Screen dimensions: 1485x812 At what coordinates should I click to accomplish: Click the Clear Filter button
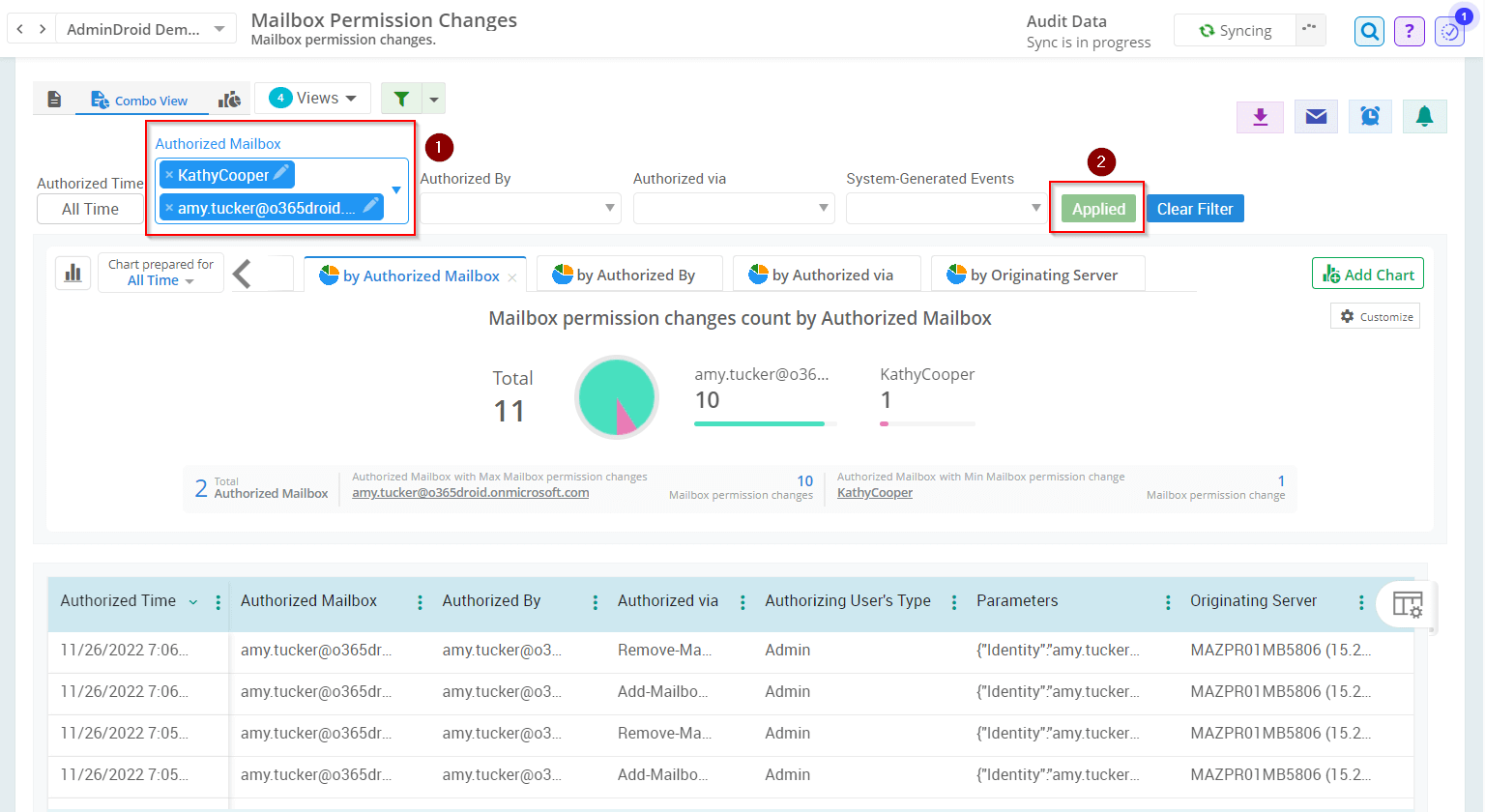(1194, 208)
